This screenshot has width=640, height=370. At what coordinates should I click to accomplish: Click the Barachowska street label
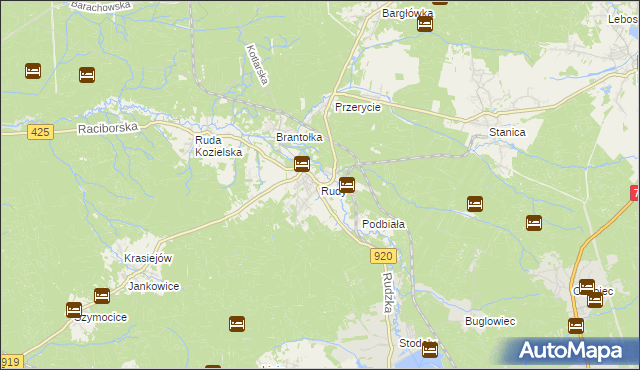tap(101, 7)
